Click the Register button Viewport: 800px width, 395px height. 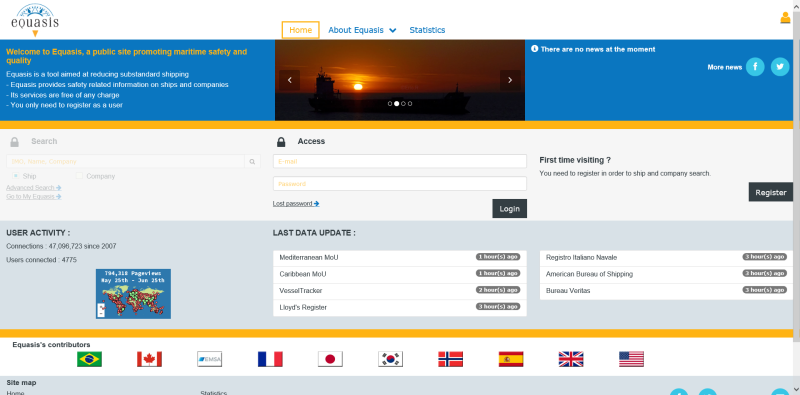click(x=770, y=192)
